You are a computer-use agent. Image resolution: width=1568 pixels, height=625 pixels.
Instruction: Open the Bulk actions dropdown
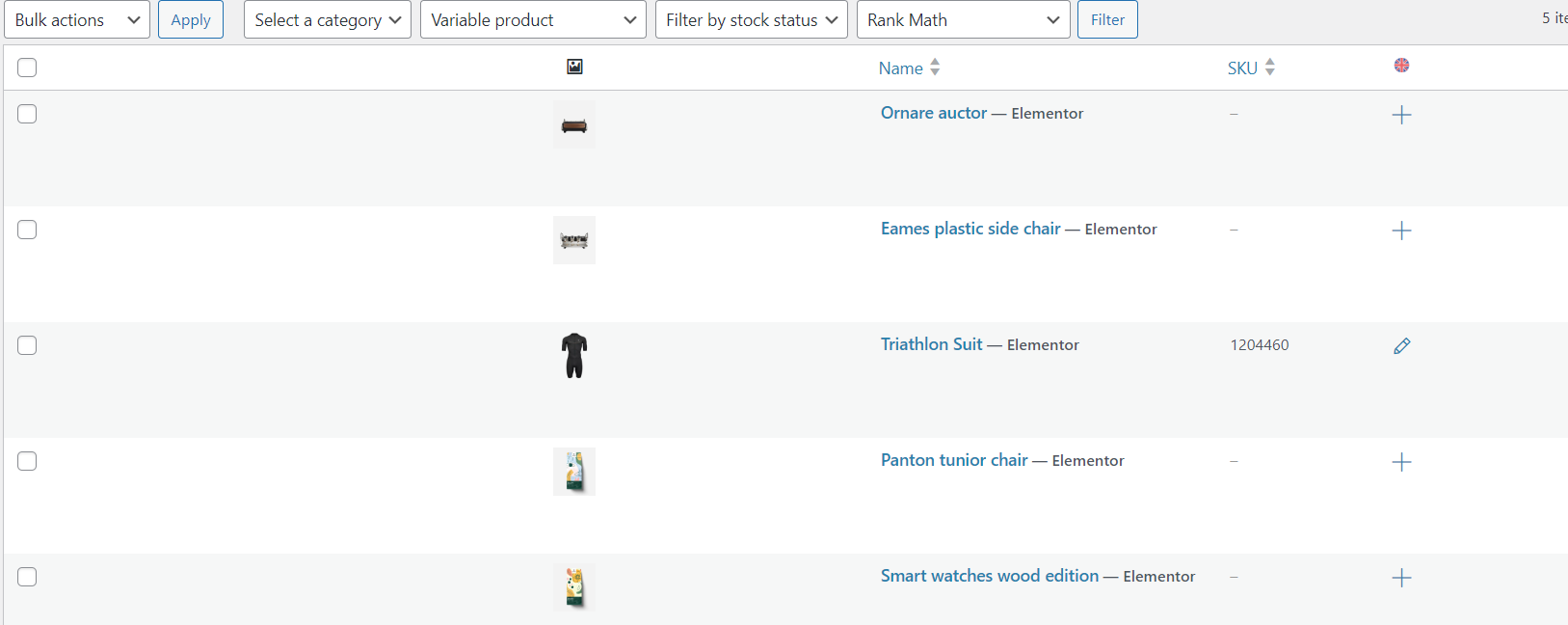[x=77, y=20]
